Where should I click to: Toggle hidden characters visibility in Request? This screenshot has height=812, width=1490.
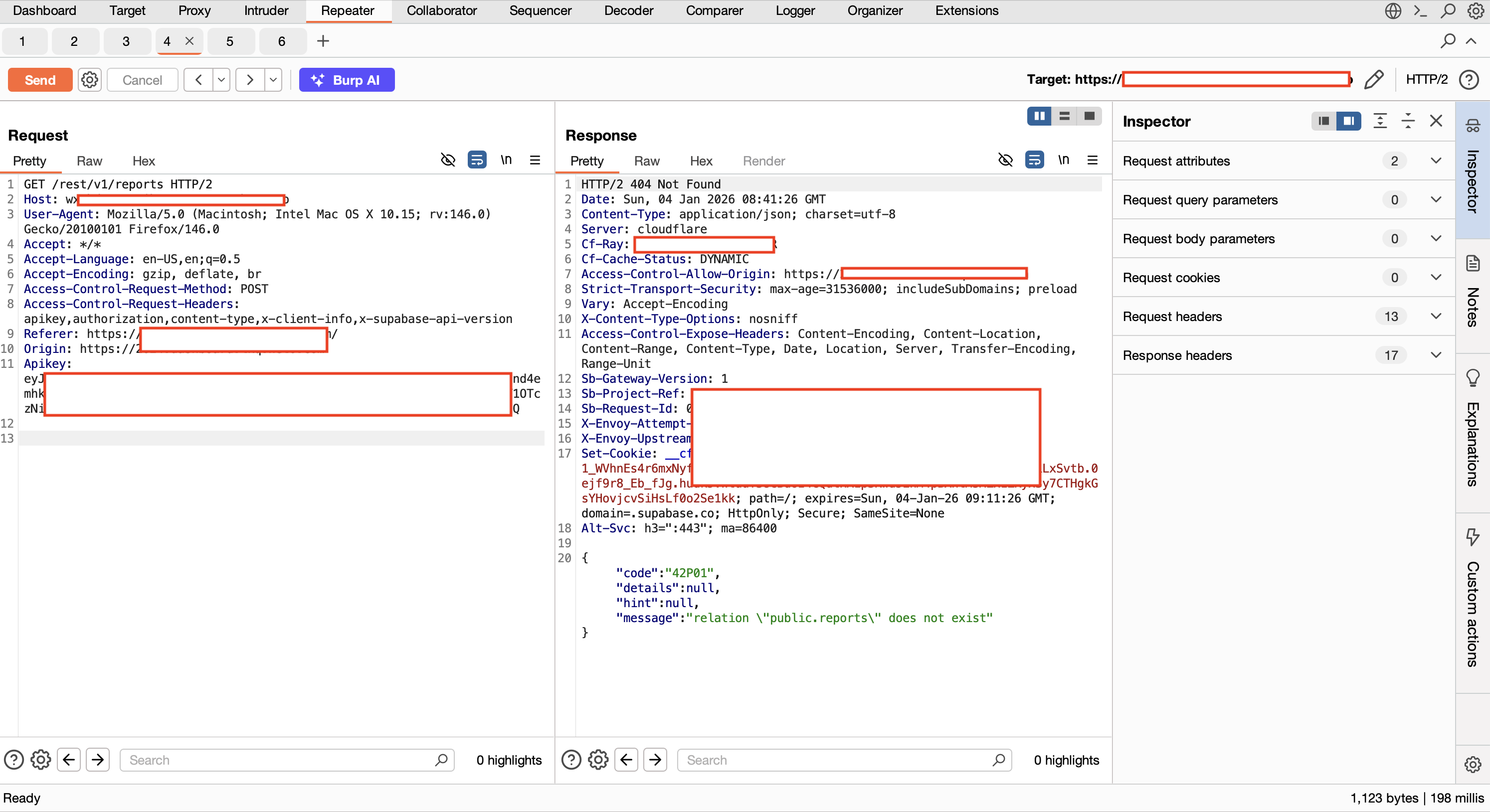[x=448, y=160]
